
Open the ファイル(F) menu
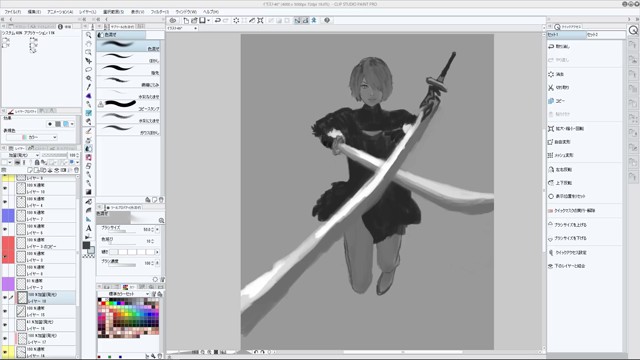pos(13,12)
